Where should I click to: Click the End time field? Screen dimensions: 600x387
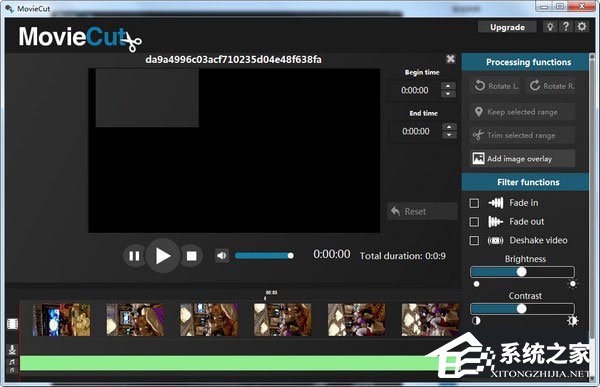[x=416, y=131]
